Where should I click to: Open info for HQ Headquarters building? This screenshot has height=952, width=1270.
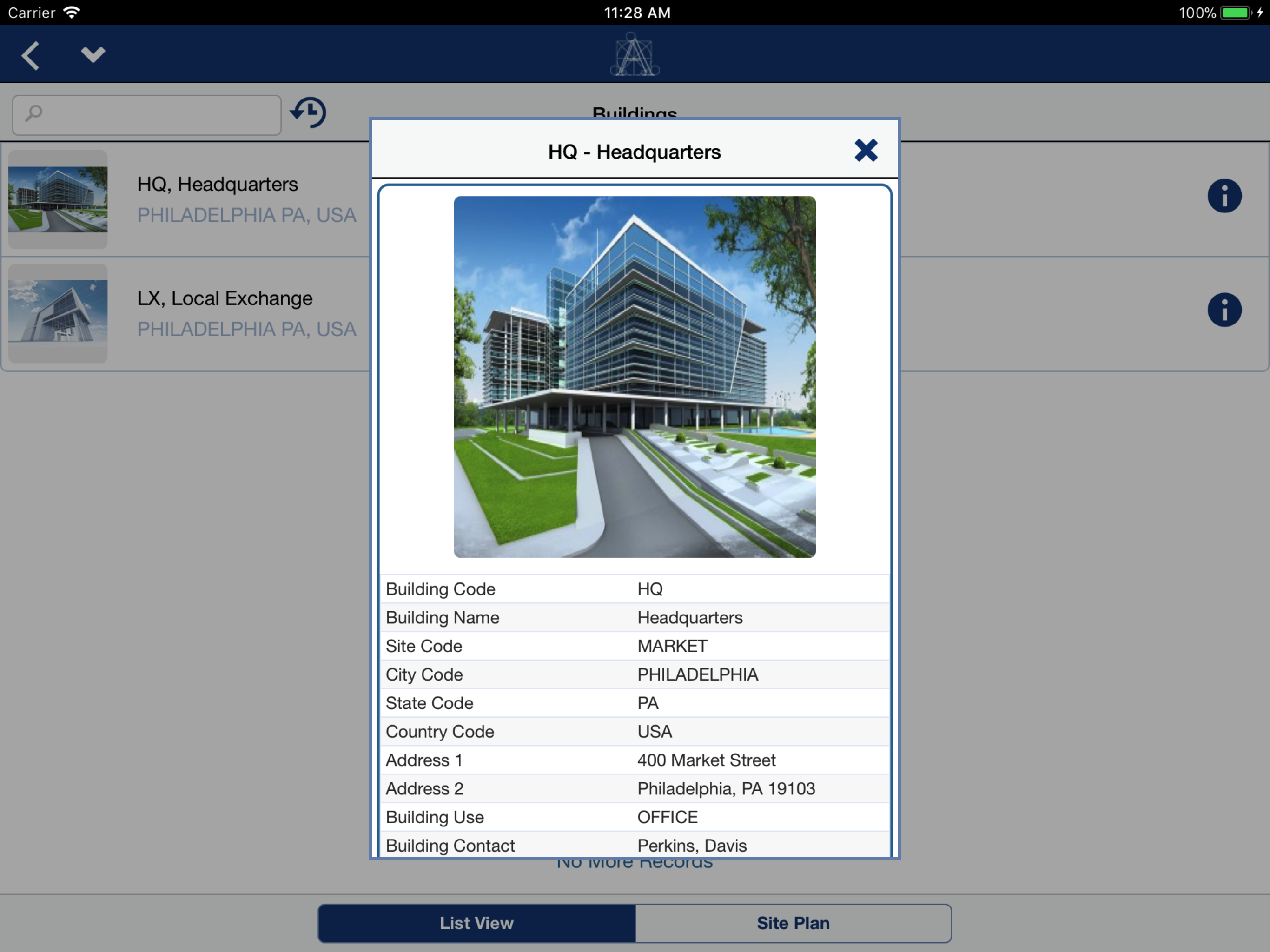pyautogui.click(x=1224, y=196)
